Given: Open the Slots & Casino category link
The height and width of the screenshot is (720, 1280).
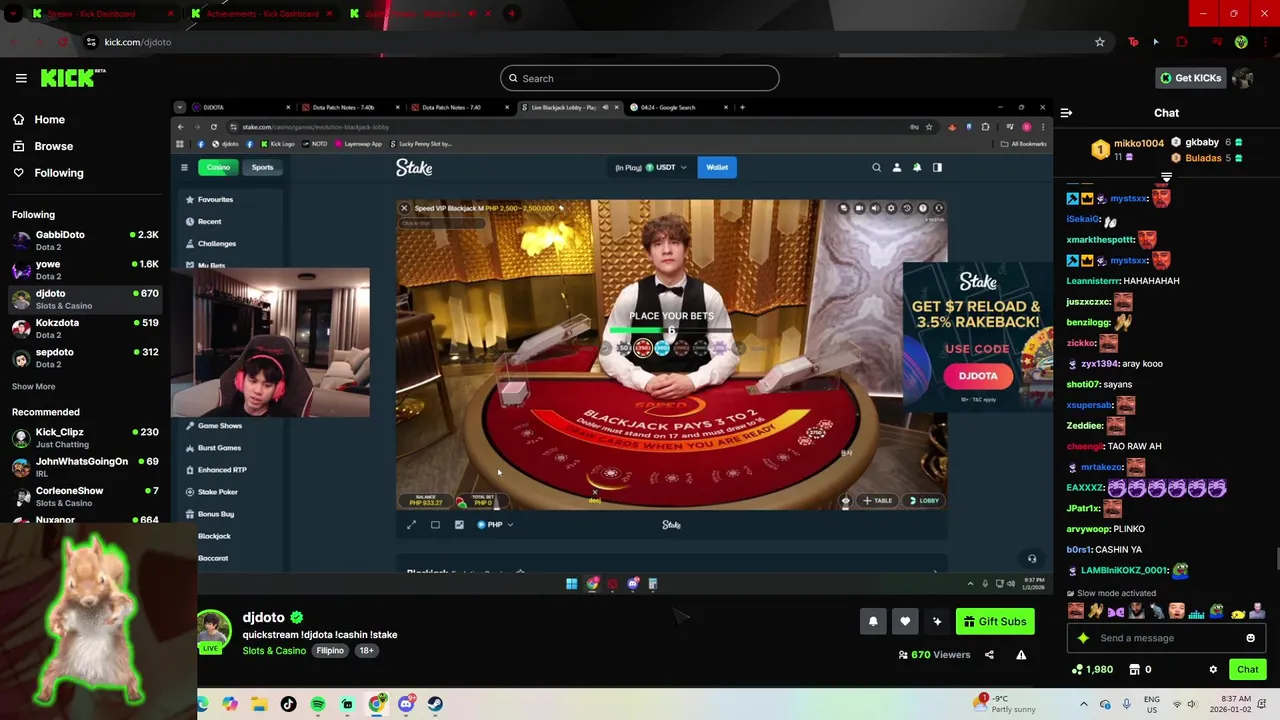Looking at the screenshot, I should [274, 651].
